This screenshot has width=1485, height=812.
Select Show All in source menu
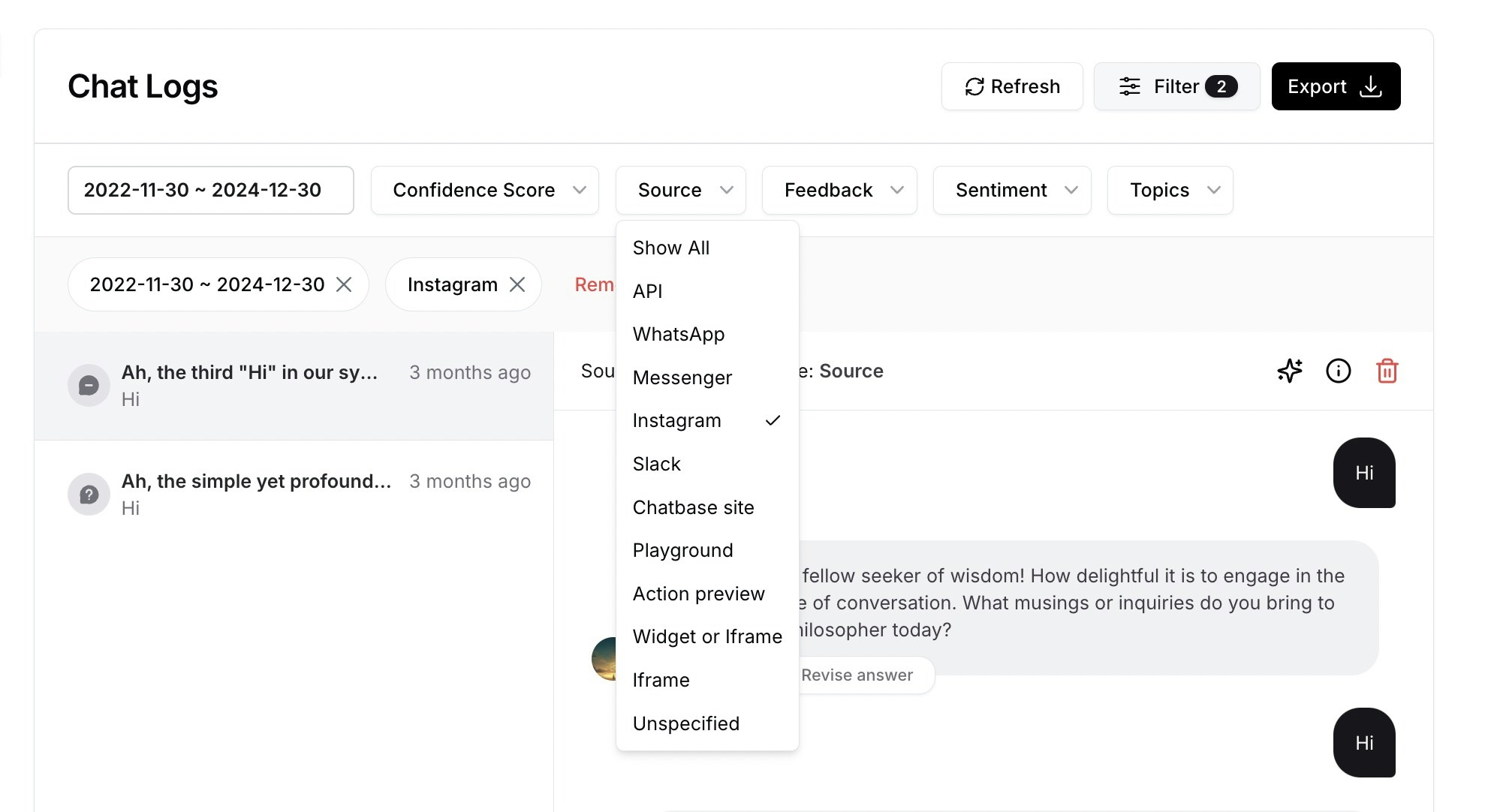(670, 248)
